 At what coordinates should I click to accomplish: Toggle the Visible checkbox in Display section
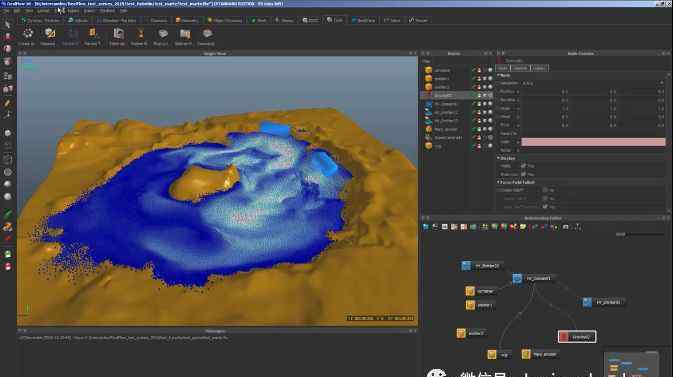(523, 165)
